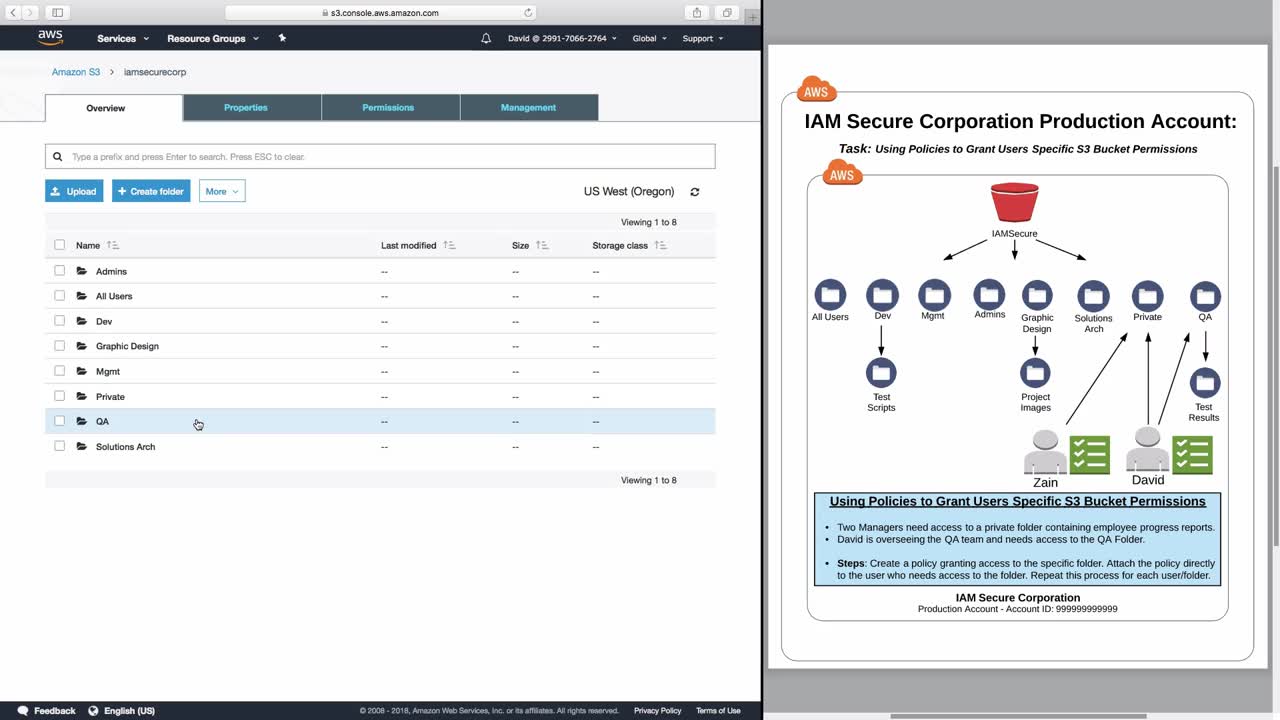This screenshot has width=1280, height=720.
Task: Open the AWS notifications bell
Action: [x=486, y=38]
